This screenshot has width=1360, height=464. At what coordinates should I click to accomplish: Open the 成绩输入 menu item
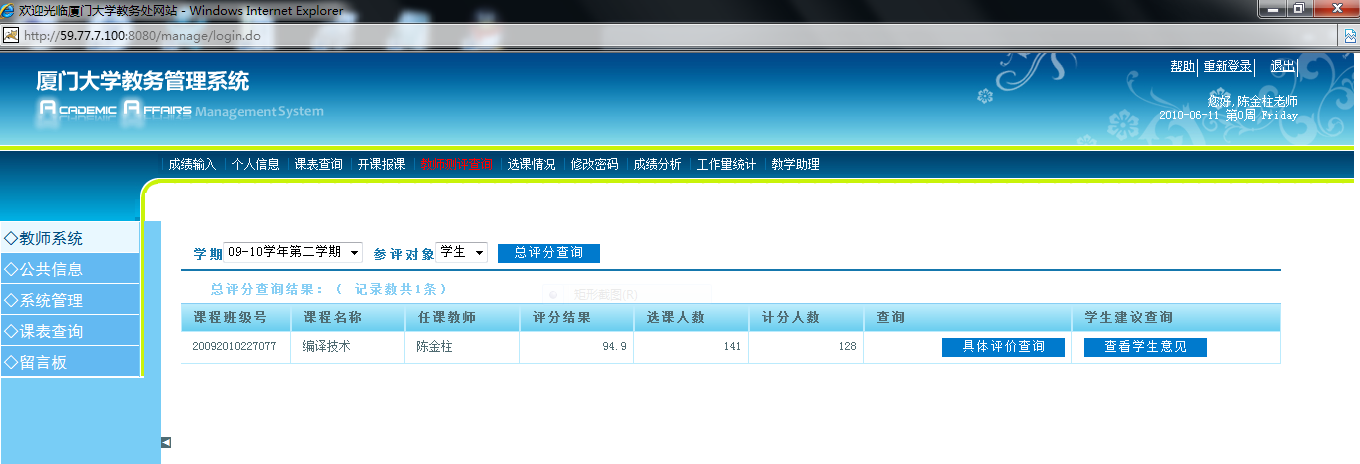point(192,164)
